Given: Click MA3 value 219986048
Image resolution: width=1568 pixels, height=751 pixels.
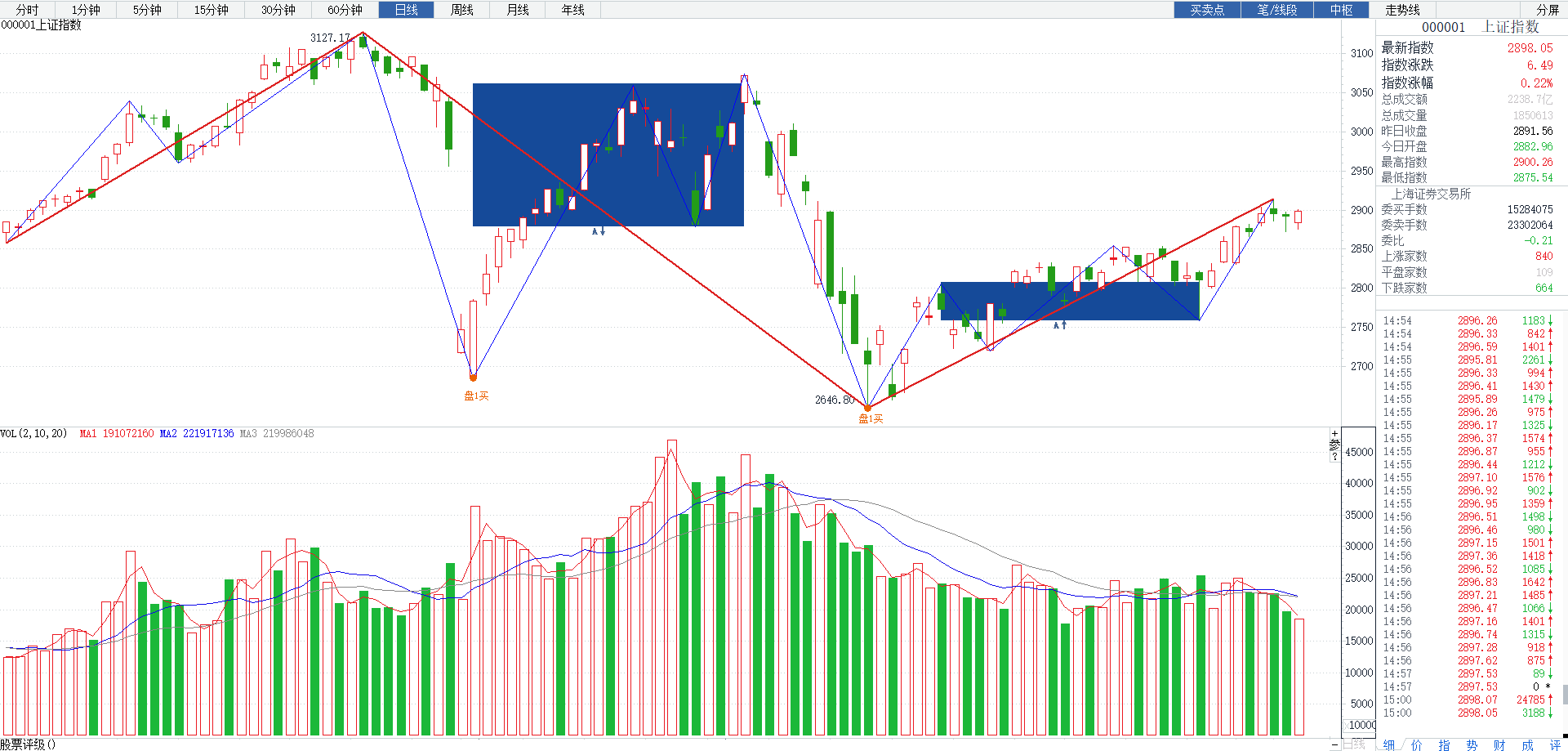Looking at the screenshot, I should pos(288,433).
